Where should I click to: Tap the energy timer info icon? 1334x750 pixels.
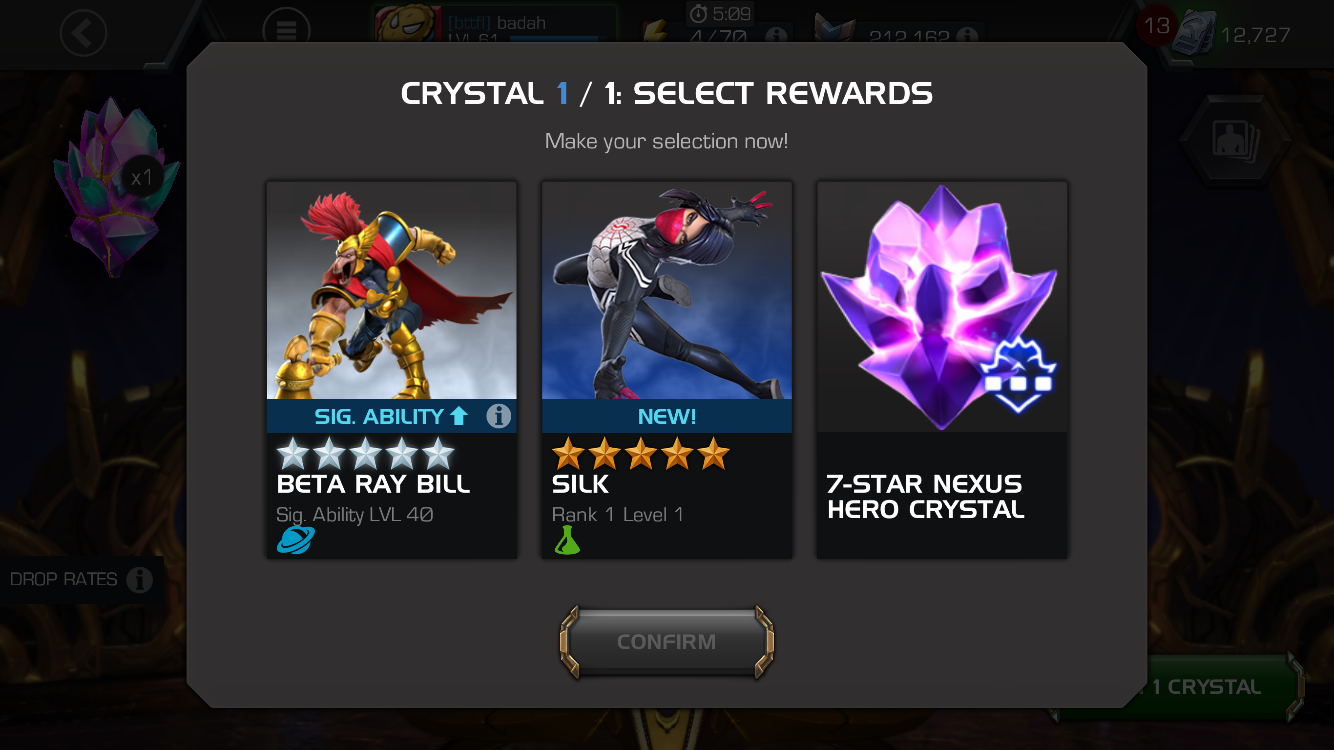(775, 36)
